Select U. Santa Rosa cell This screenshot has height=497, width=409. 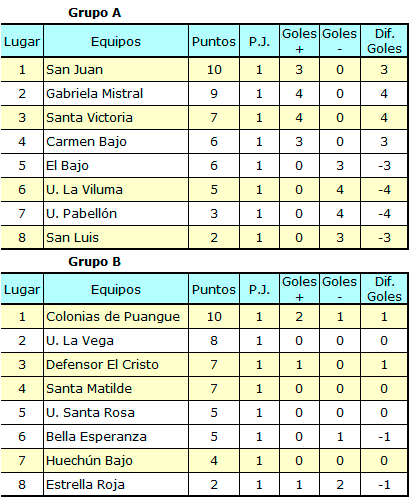[x=116, y=413]
